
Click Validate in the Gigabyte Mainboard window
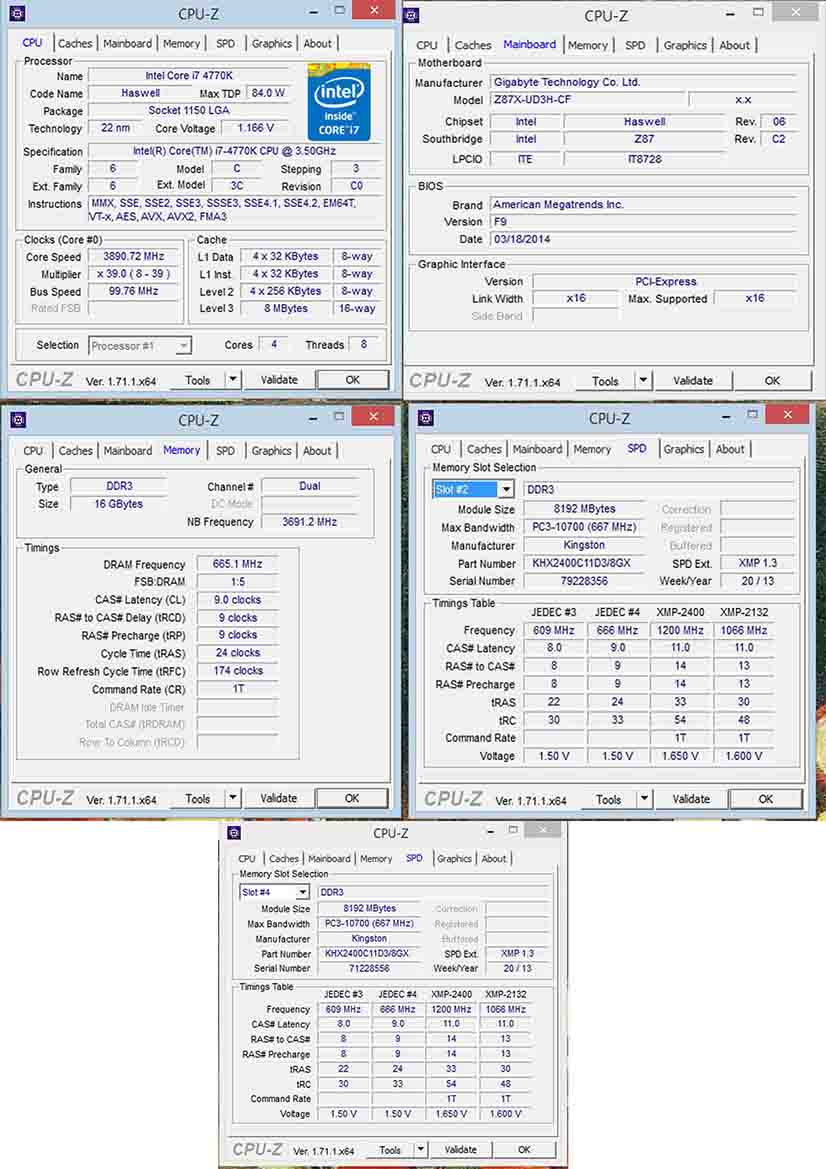[693, 380]
